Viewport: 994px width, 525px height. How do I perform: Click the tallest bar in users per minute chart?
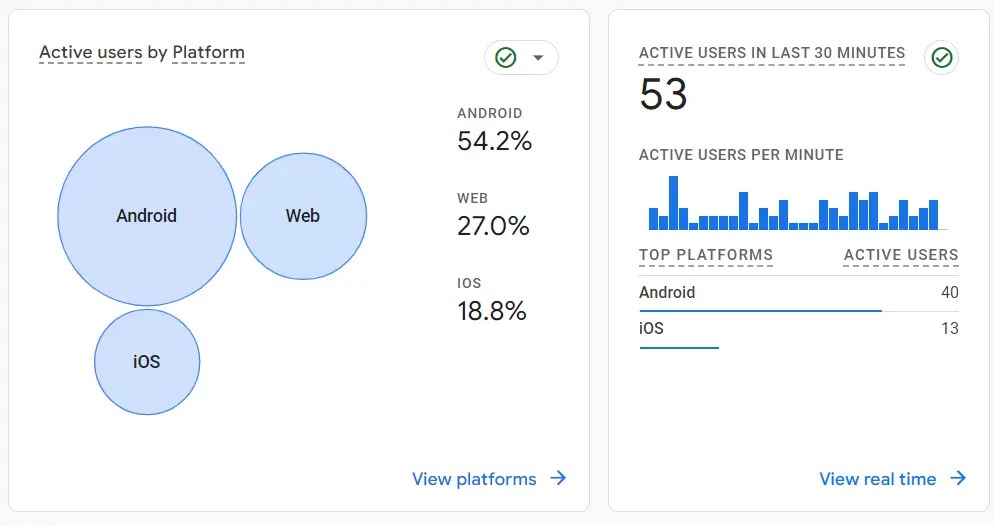[673, 203]
